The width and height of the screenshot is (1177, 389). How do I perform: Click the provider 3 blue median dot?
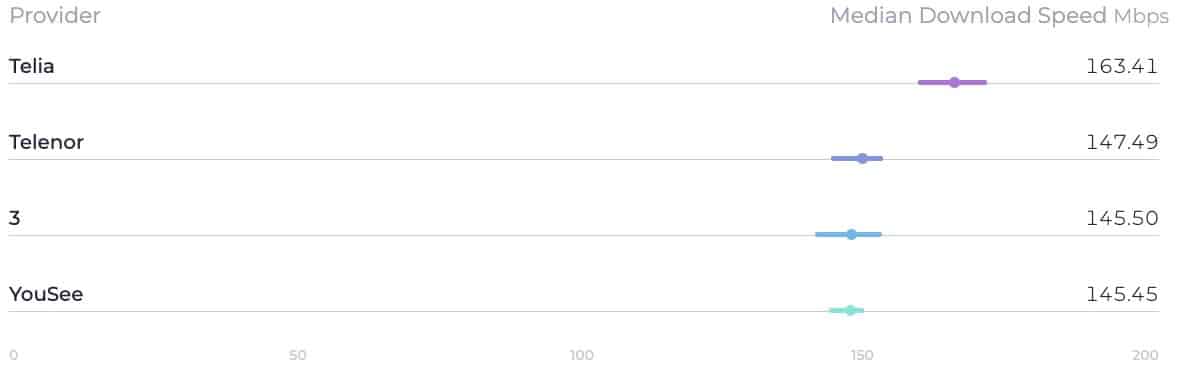(851, 234)
